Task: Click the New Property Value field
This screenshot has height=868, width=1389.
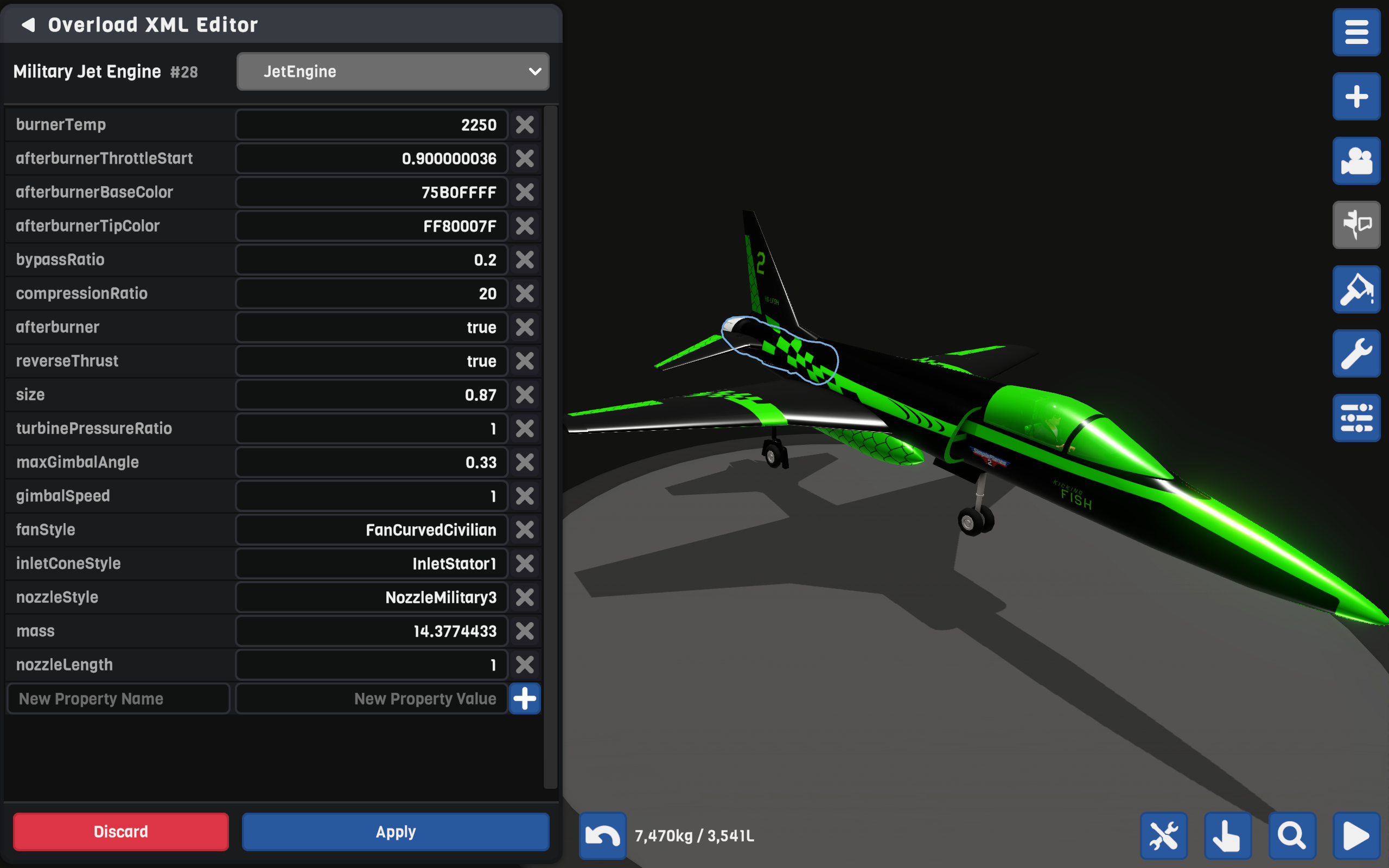Action: tap(371, 699)
